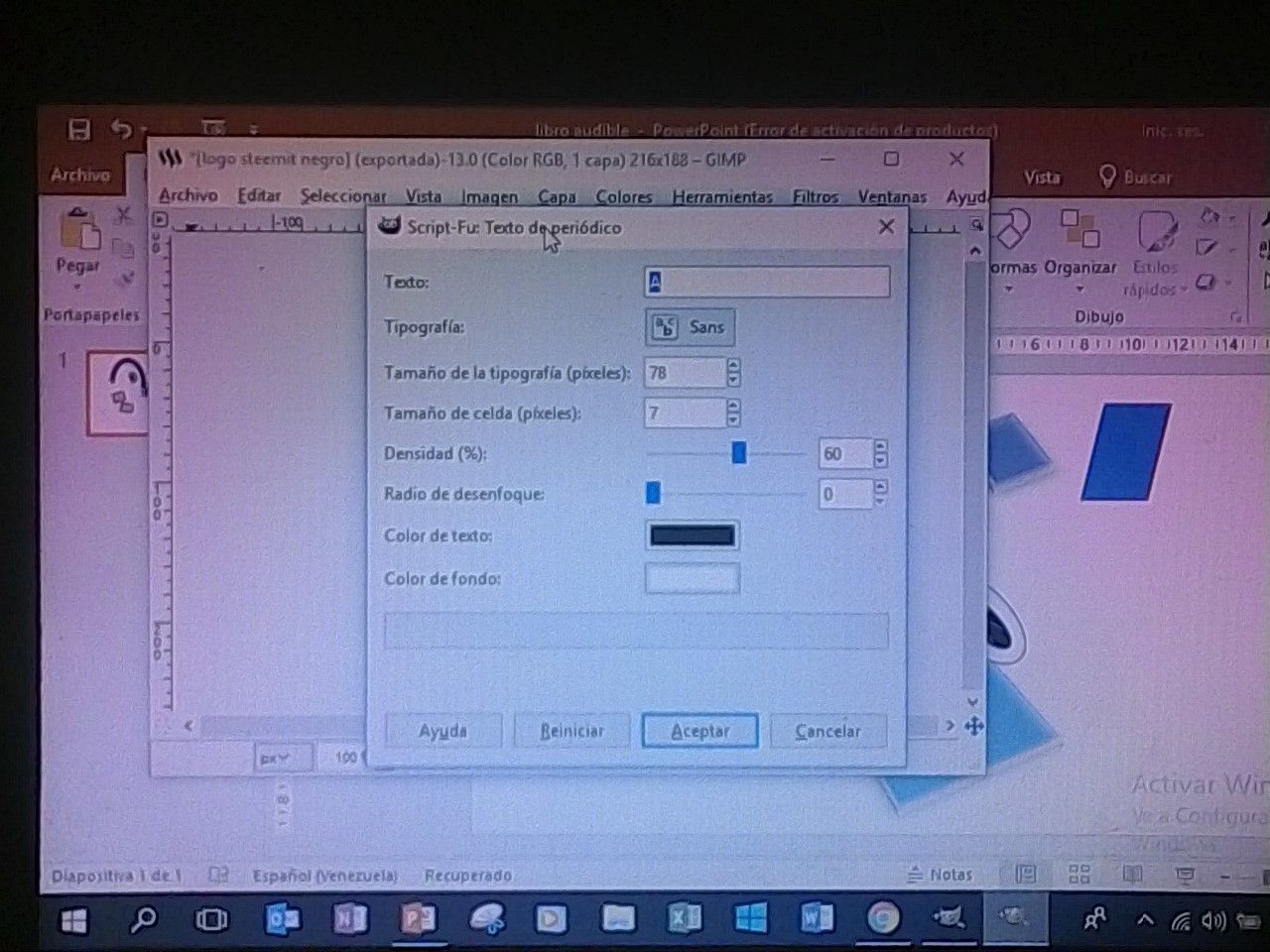Click the Densidad (%) slider handle
This screenshot has width=1270, height=952.
738,453
